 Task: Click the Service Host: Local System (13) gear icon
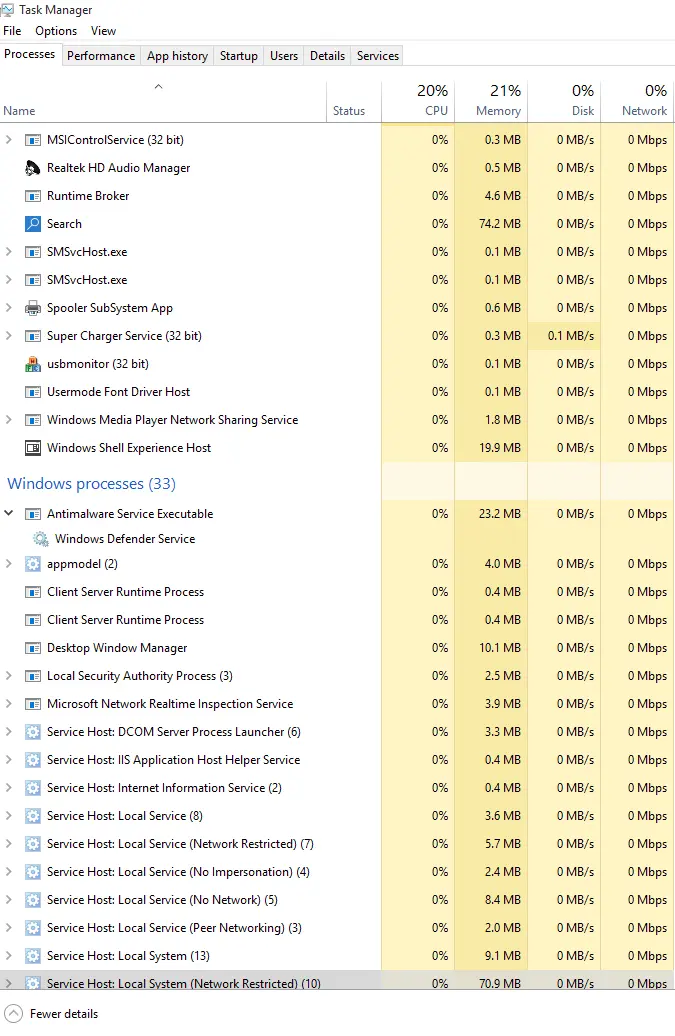(x=32, y=956)
